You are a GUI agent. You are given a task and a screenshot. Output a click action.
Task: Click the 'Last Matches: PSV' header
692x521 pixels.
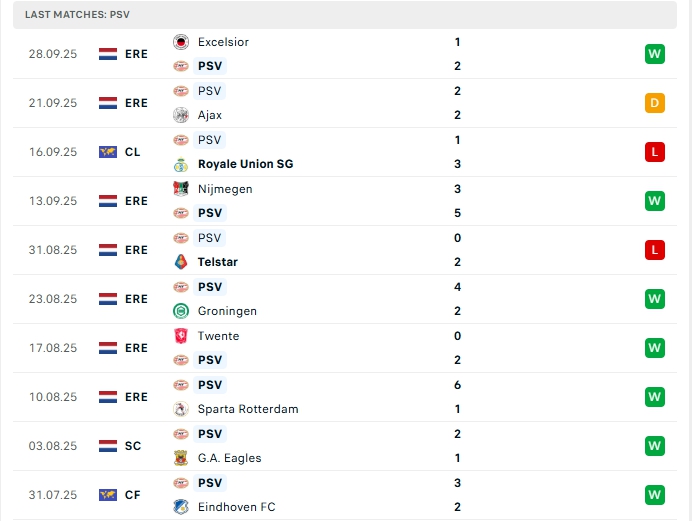pos(77,15)
